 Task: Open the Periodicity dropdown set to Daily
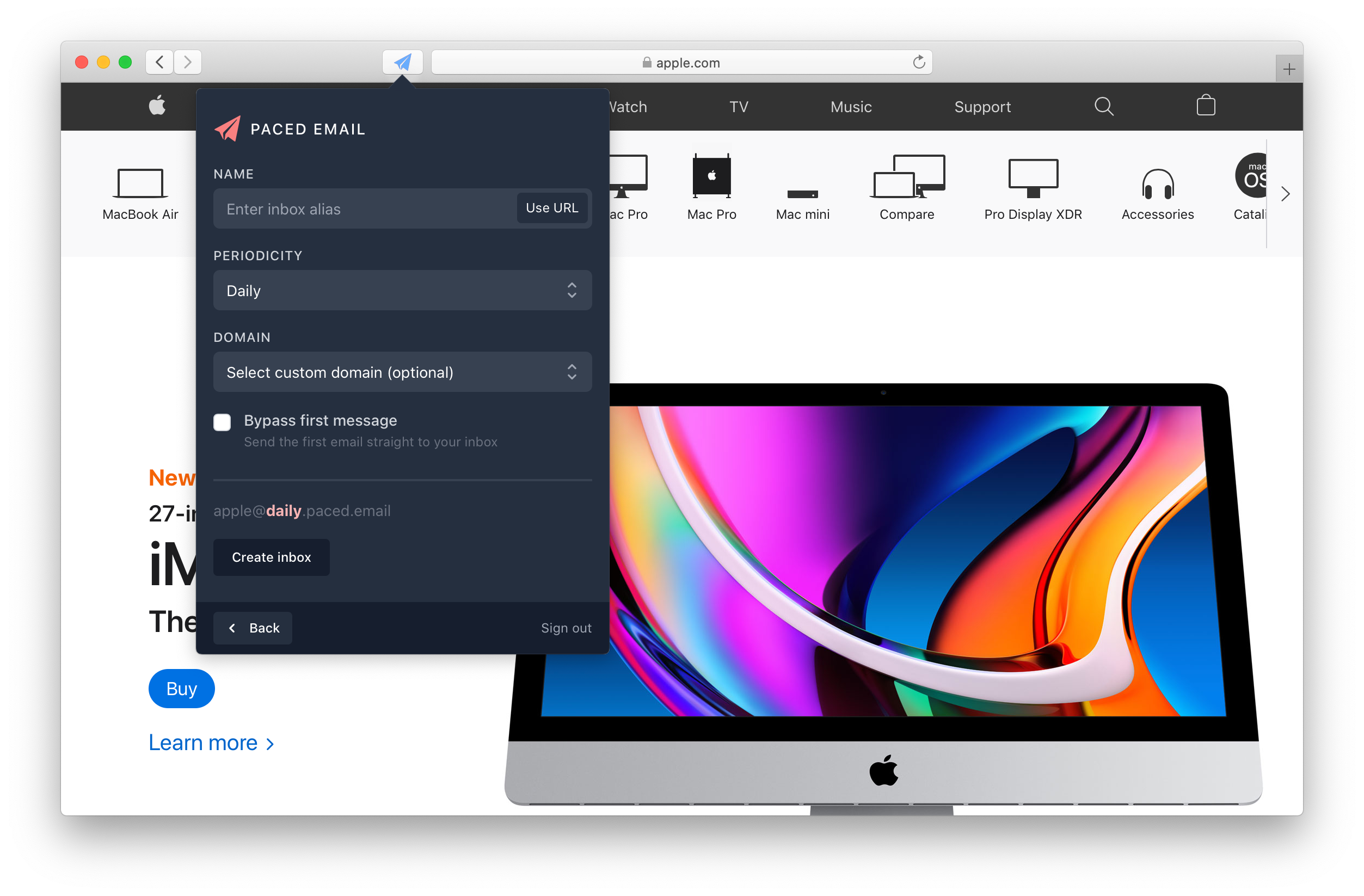tap(402, 290)
